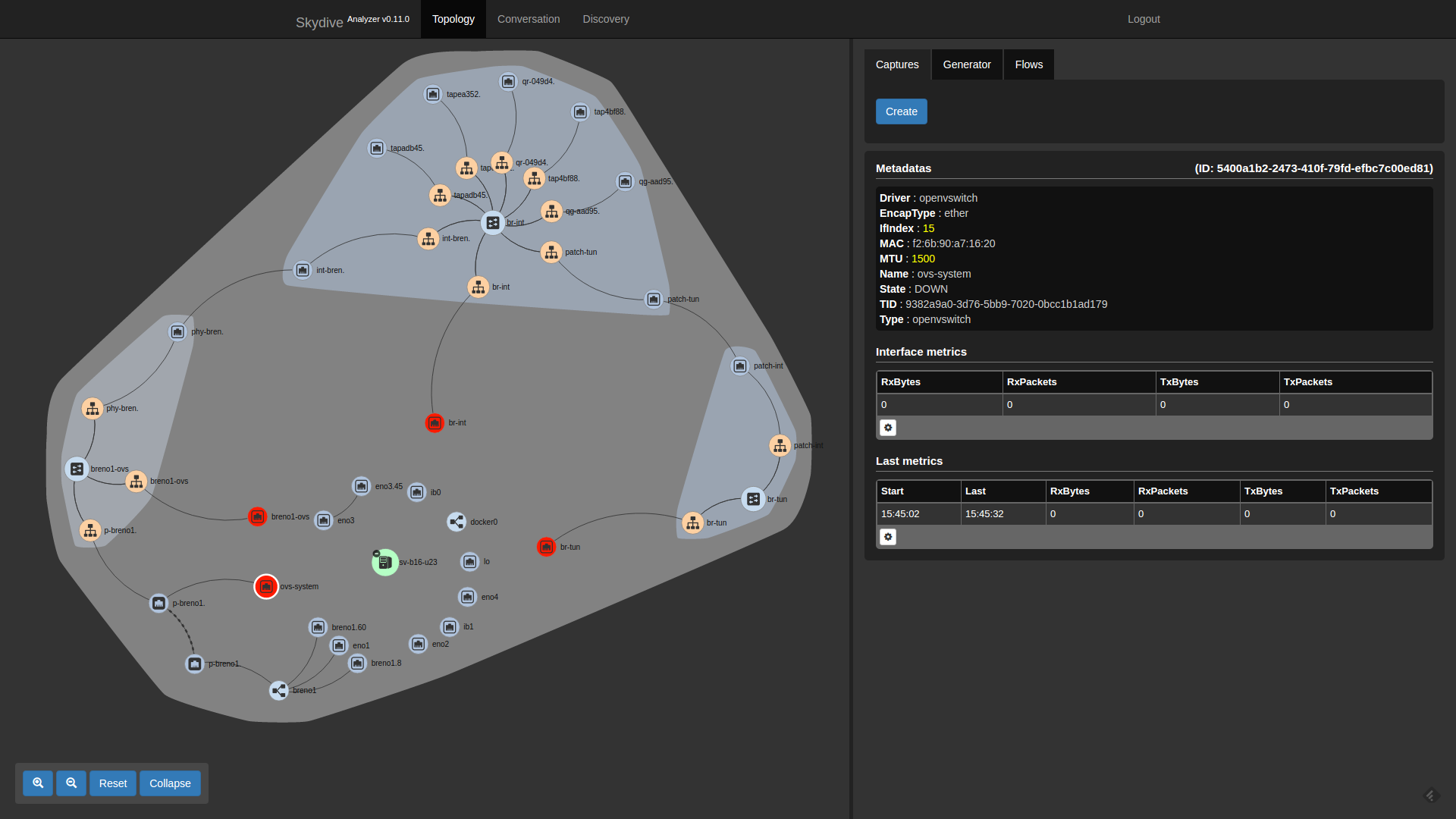Click the Logout link
Screen dimensions: 1456x819
click(1144, 19)
